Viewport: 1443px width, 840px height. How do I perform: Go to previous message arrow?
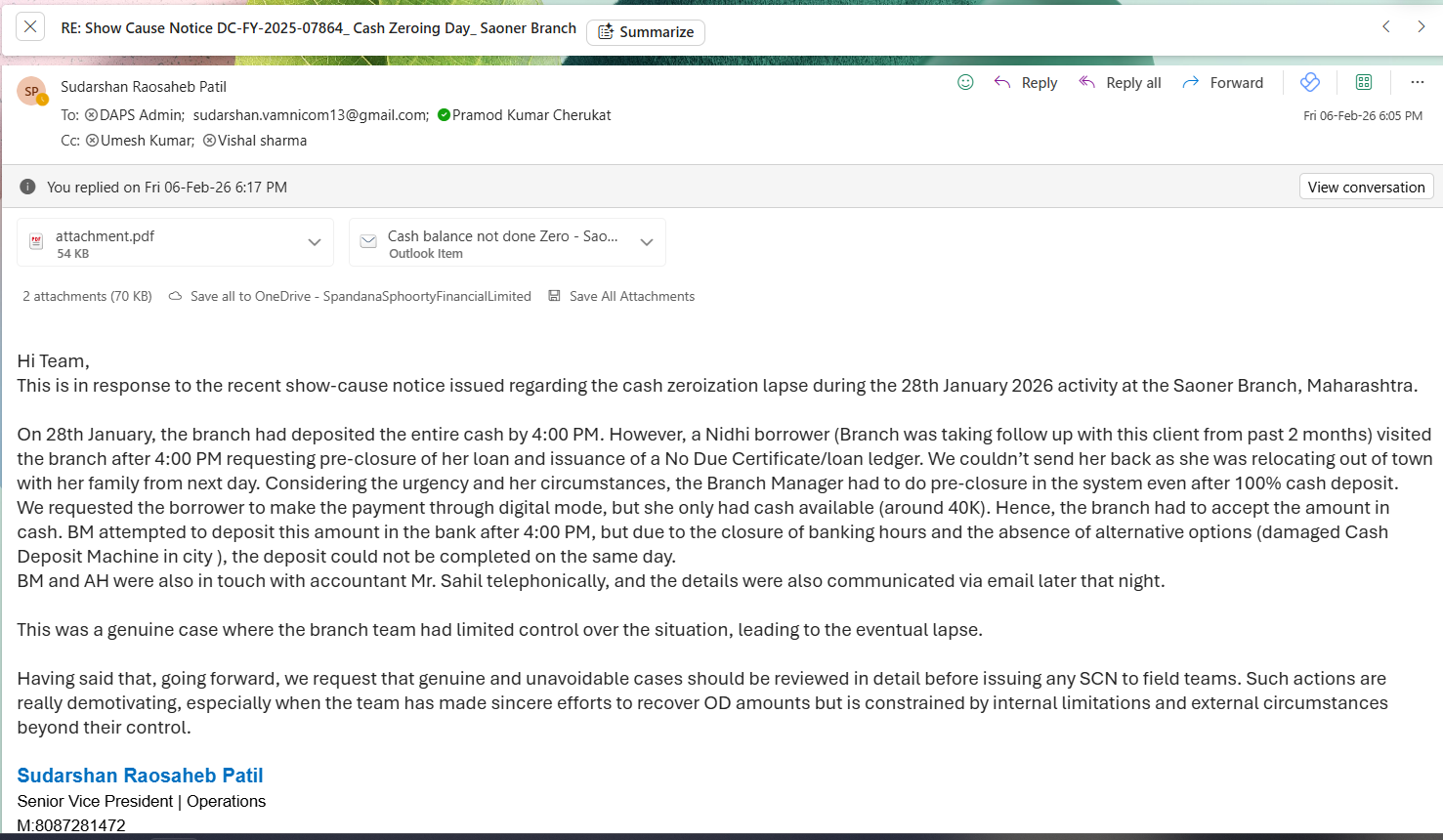click(1385, 27)
